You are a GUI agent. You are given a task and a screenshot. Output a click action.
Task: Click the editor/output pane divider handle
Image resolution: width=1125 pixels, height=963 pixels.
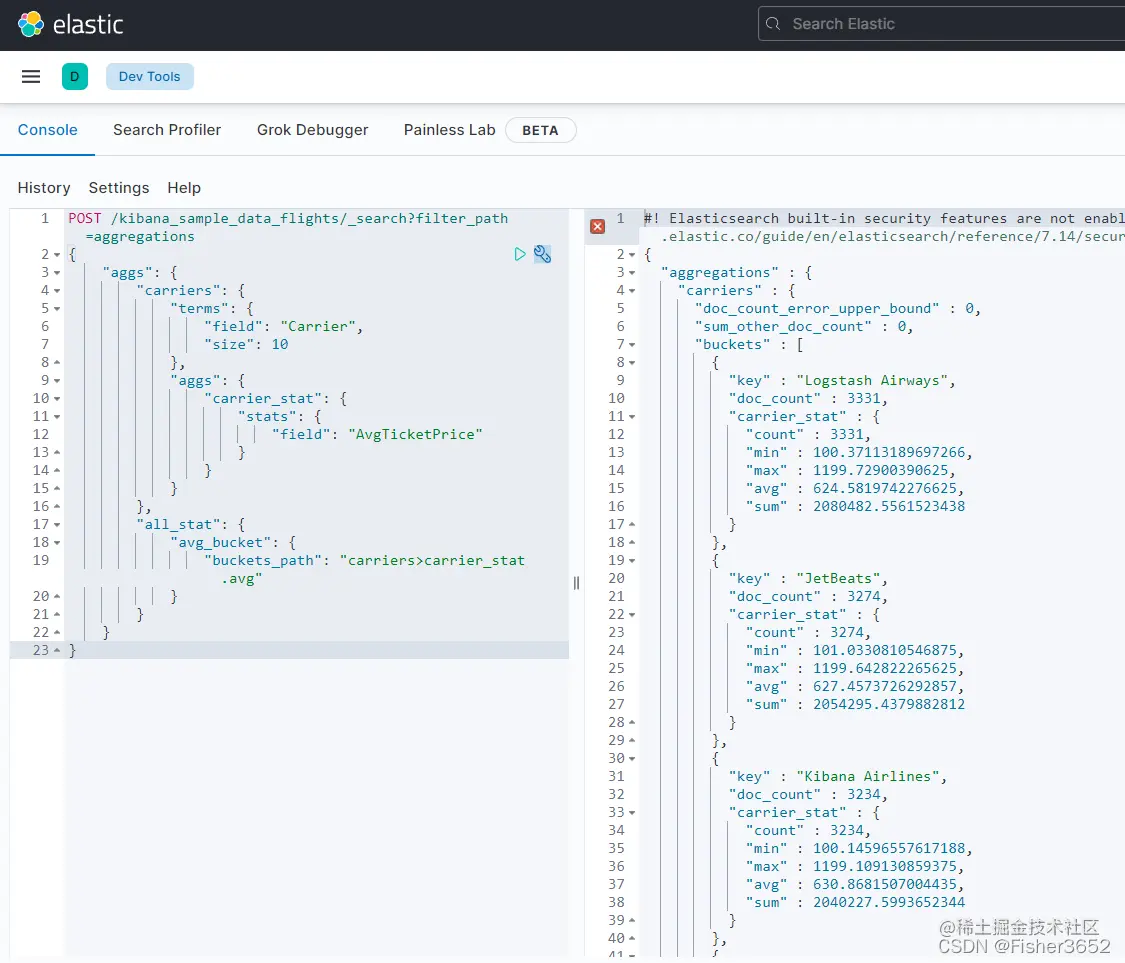(576, 583)
